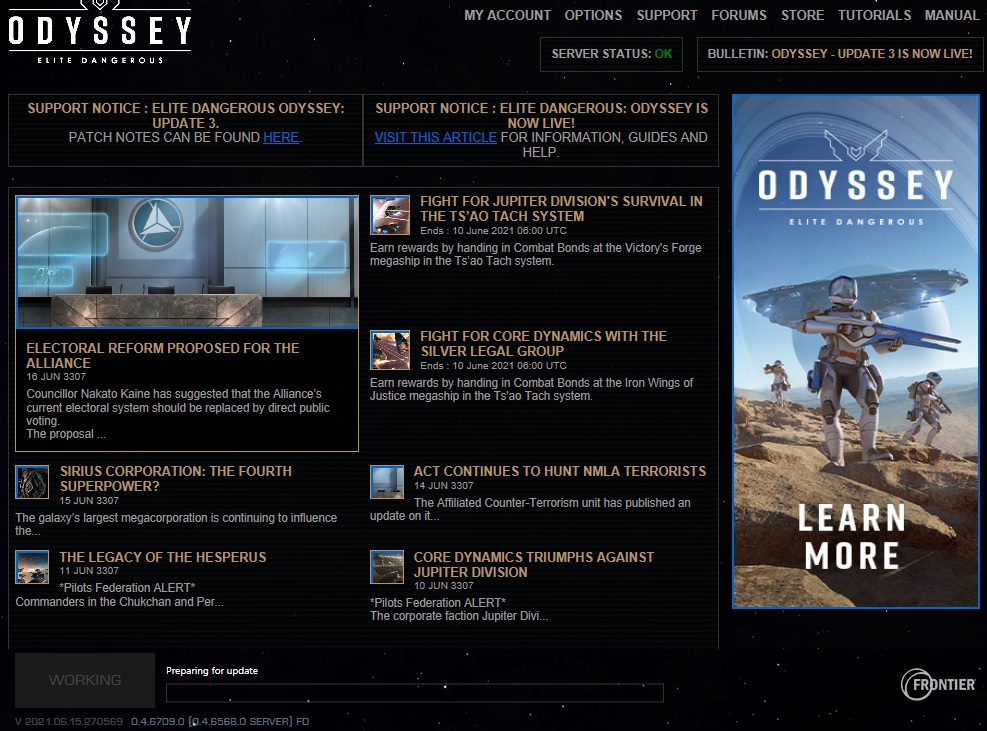The image size is (987, 731).
Task: Click the Jupiter Division survival thumbnail
Action: [x=390, y=215]
